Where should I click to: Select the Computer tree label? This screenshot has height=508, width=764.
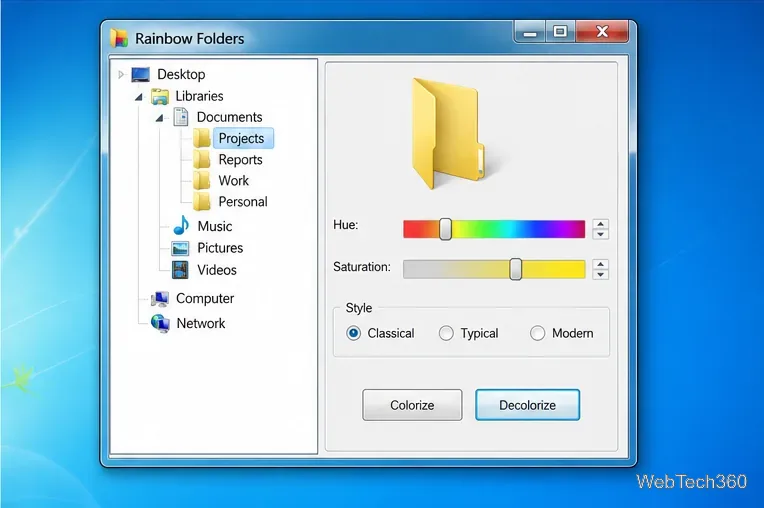coord(205,299)
